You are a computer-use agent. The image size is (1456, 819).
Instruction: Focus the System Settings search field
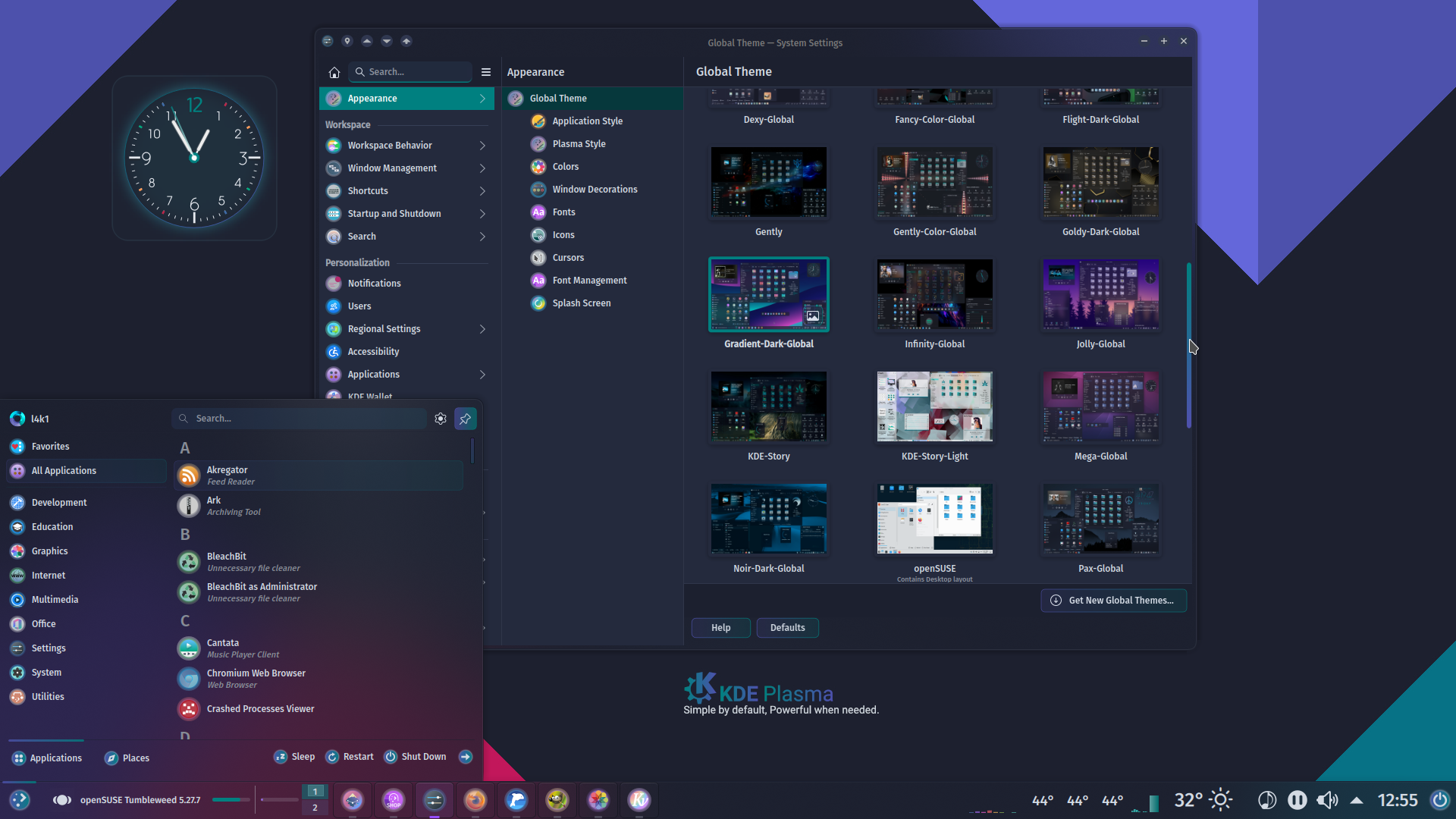[410, 72]
